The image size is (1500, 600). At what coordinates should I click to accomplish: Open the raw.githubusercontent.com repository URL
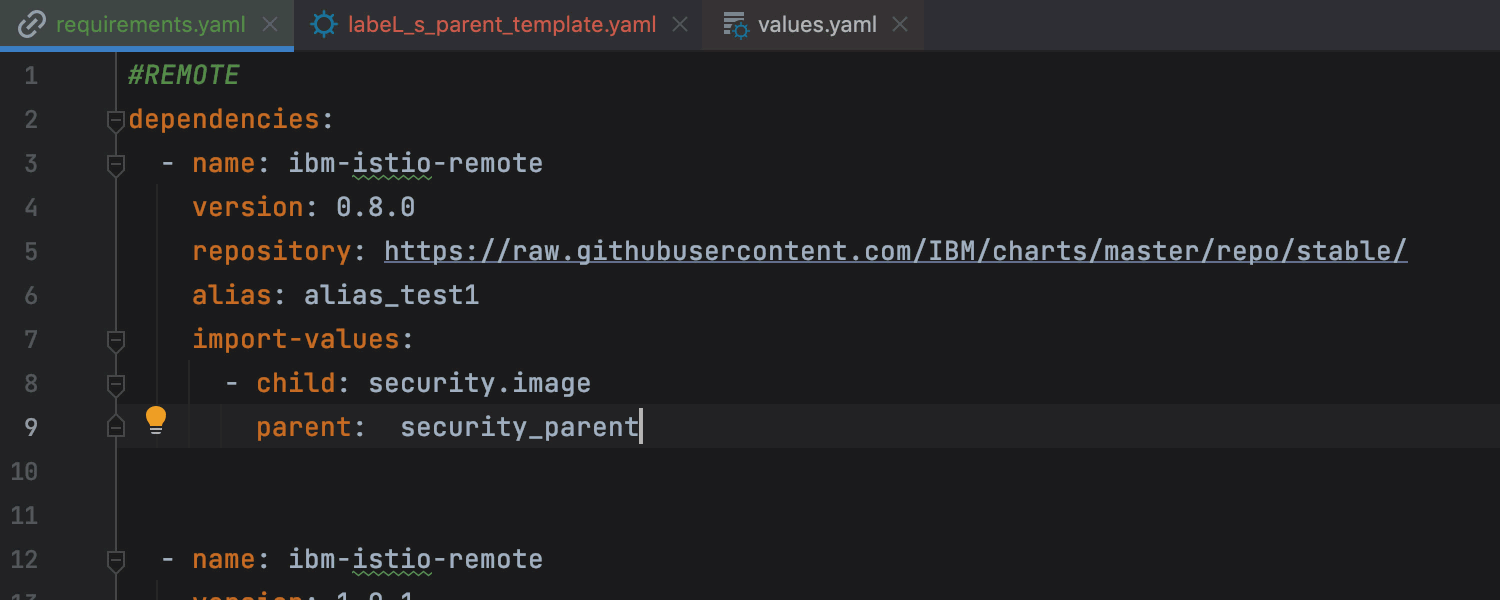895,251
